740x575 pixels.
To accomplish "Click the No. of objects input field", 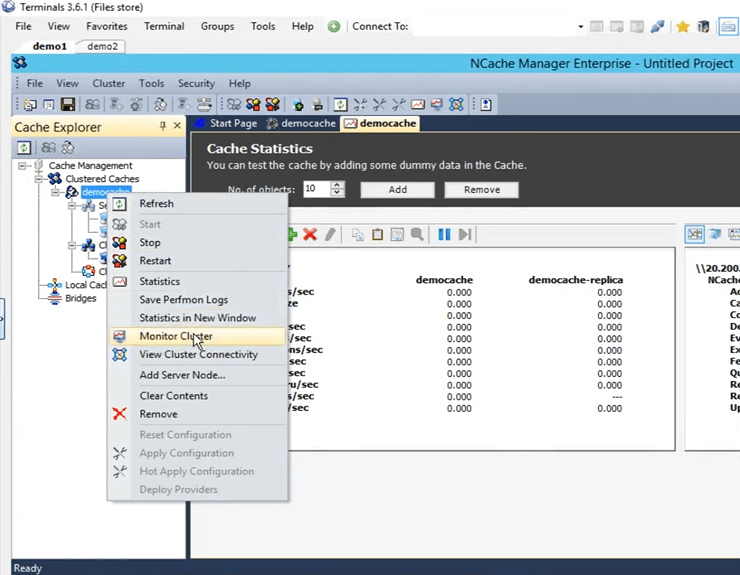I will (x=317, y=189).
